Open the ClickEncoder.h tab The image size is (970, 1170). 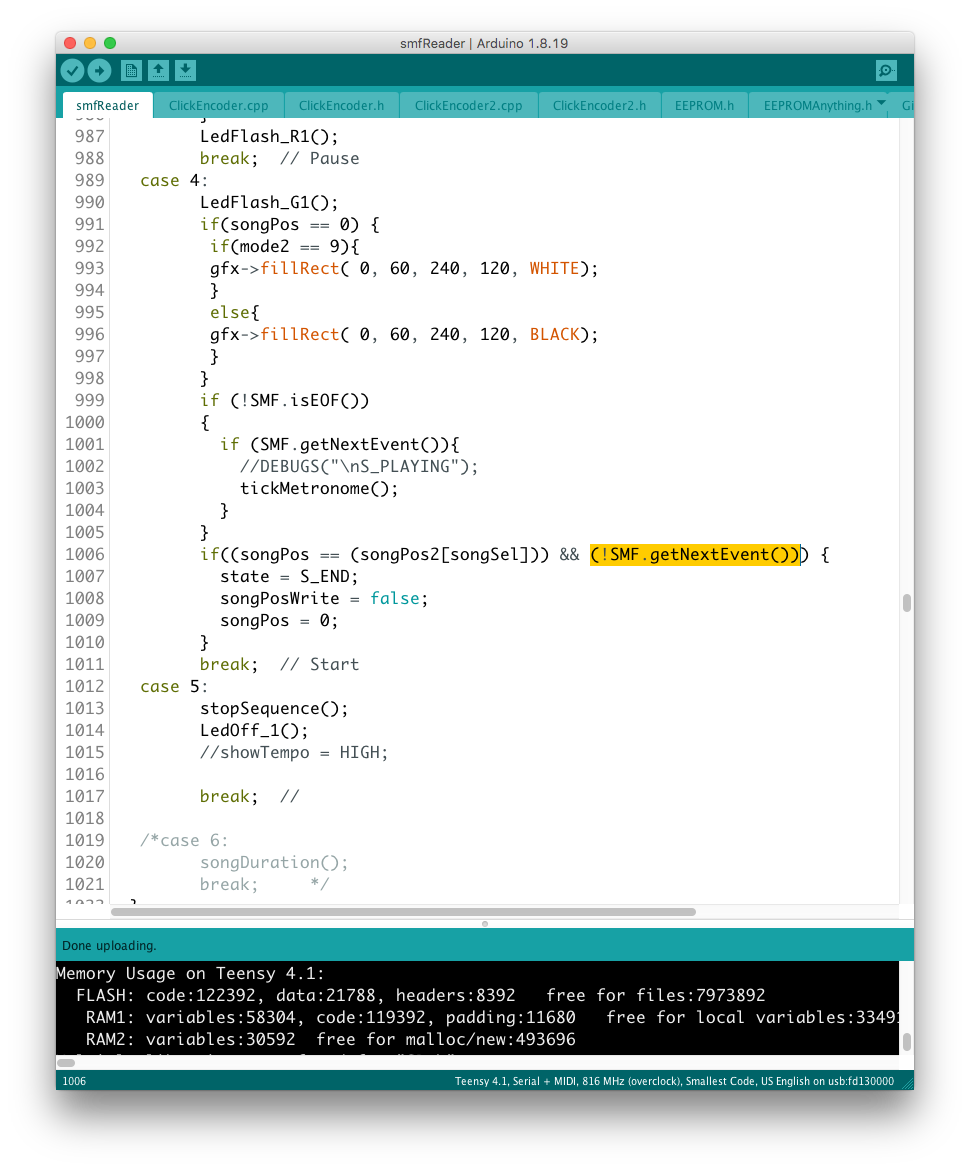(x=341, y=106)
